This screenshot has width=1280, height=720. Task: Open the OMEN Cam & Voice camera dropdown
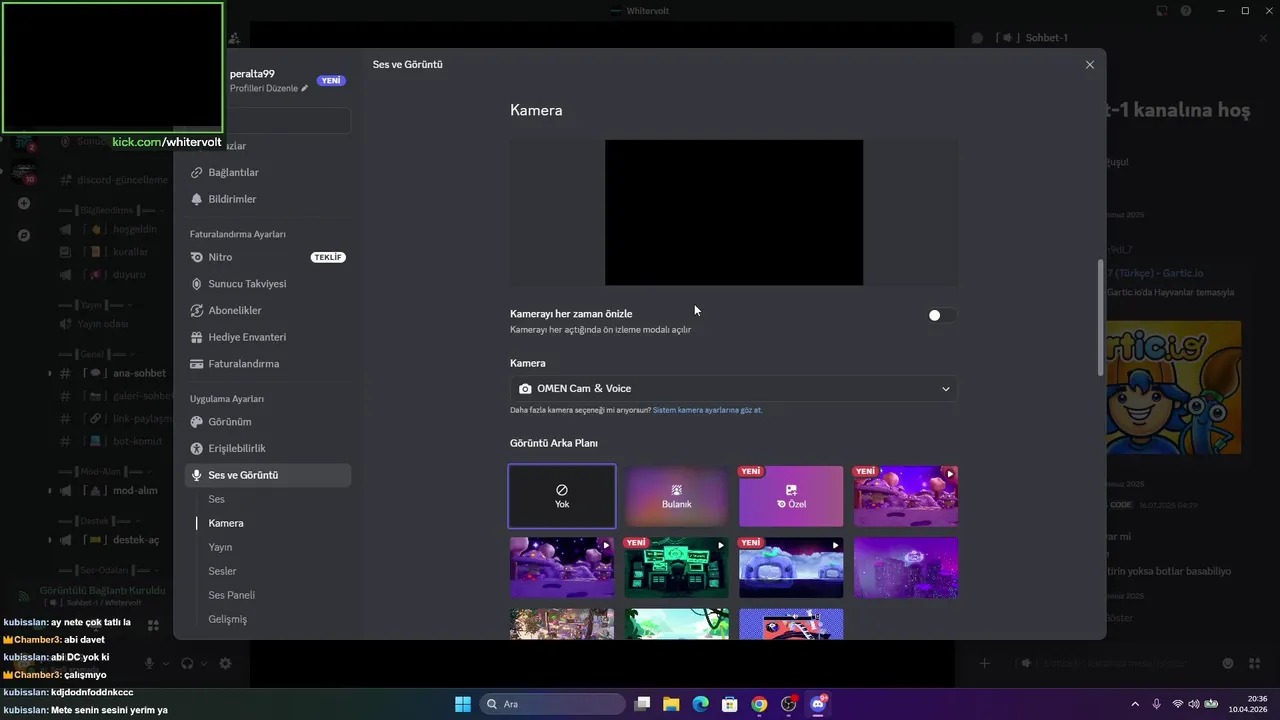[733, 388]
